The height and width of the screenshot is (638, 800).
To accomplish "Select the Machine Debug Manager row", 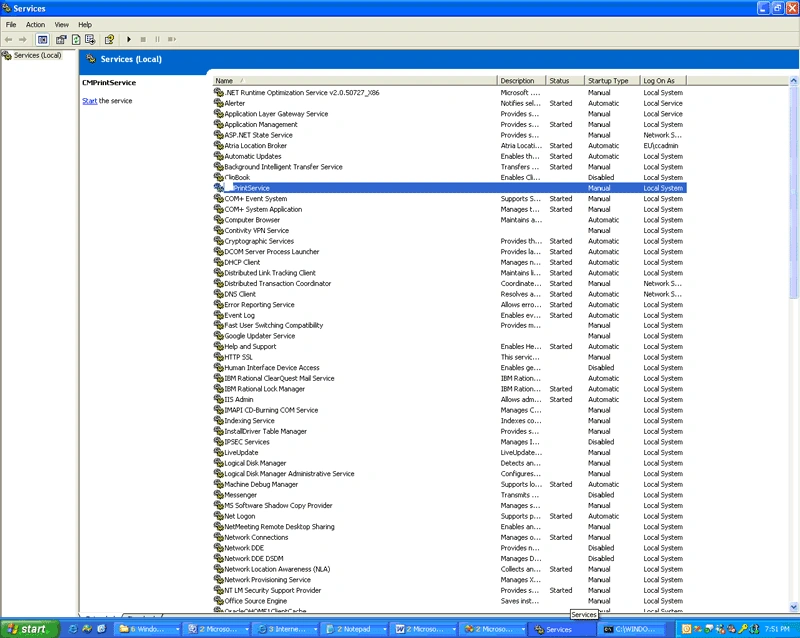I will coord(449,484).
